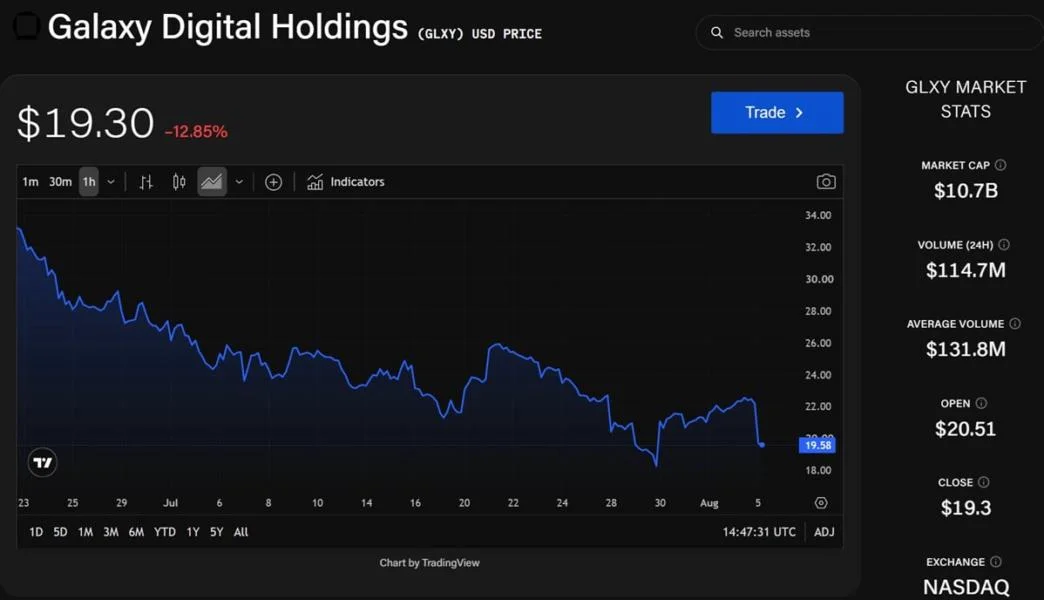The height and width of the screenshot is (600, 1044).
Task: Show Open price info icon
Action: 981,403
